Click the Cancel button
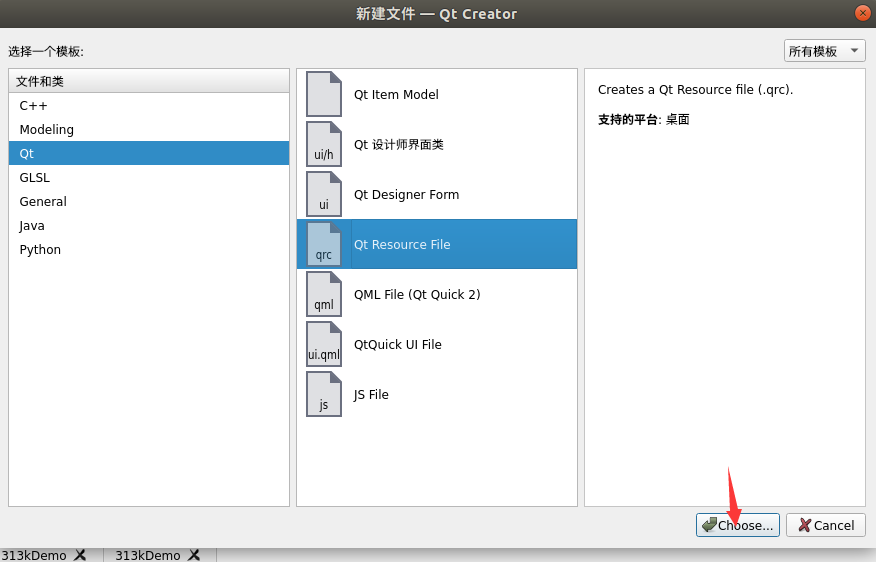The image size is (876, 562). [826, 525]
